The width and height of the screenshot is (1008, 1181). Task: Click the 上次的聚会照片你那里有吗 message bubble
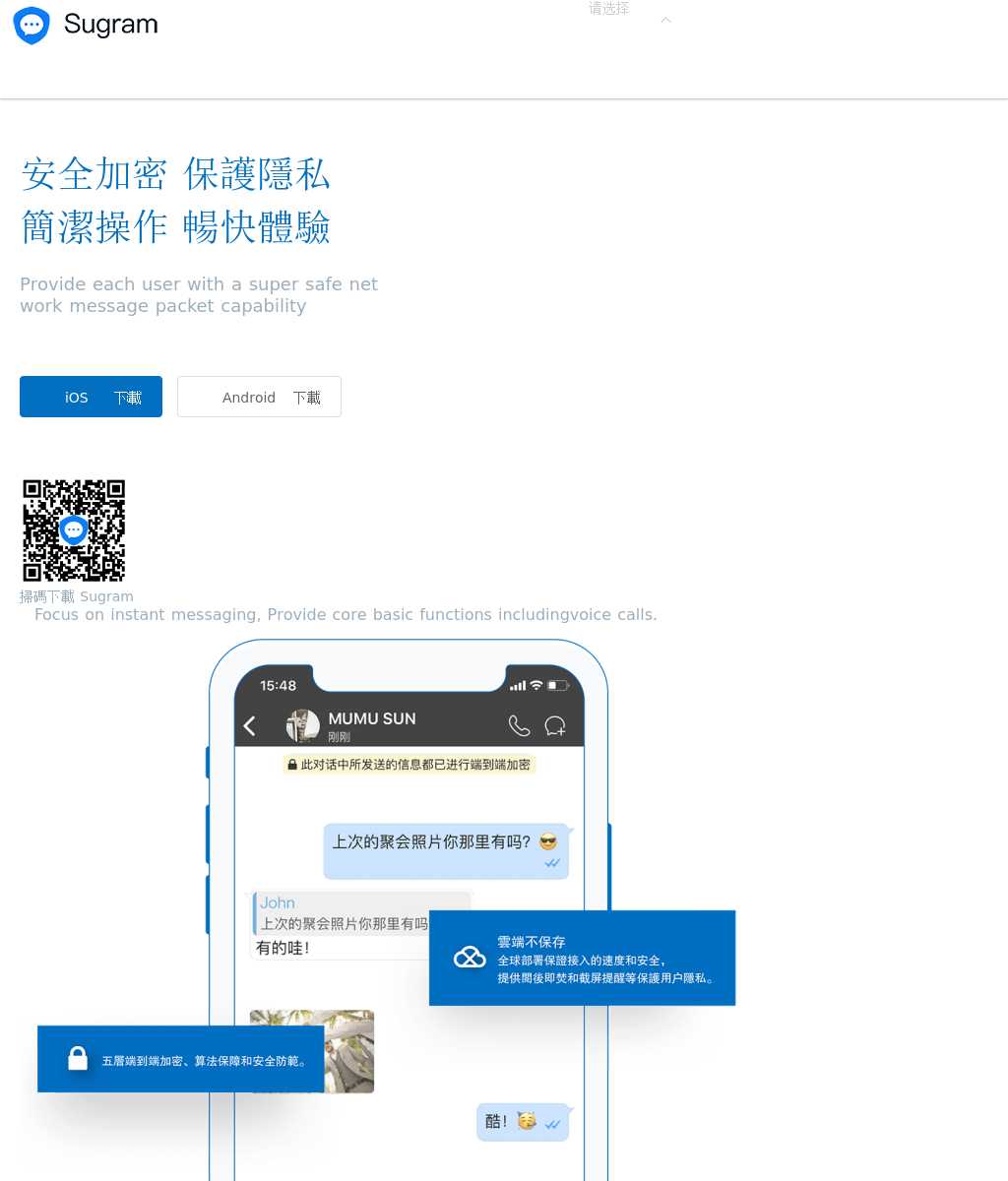click(446, 851)
